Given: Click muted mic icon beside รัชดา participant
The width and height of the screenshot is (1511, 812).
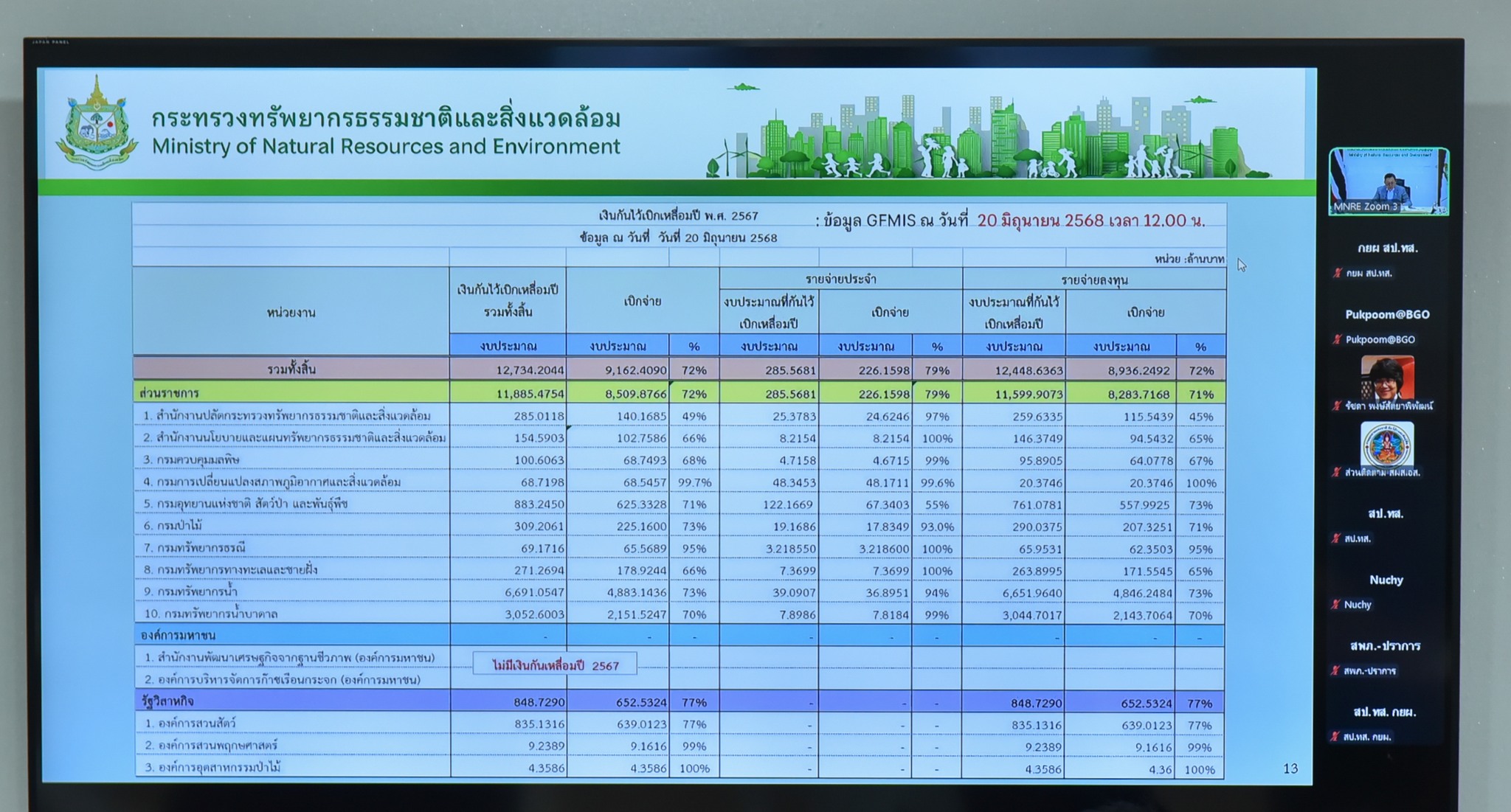Looking at the screenshot, I should (1337, 406).
